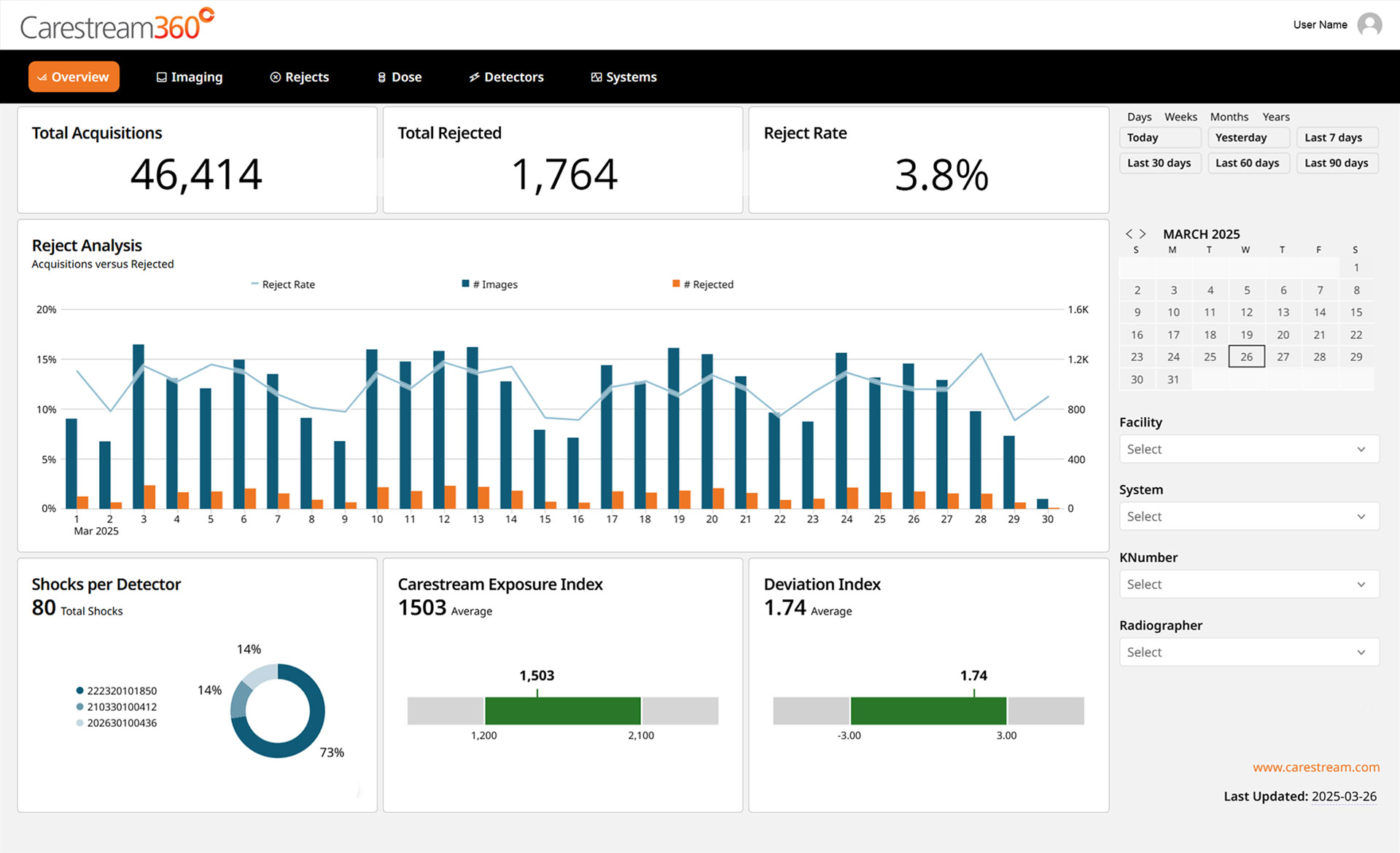Select the Weeks time granularity

pyautogui.click(x=1180, y=117)
